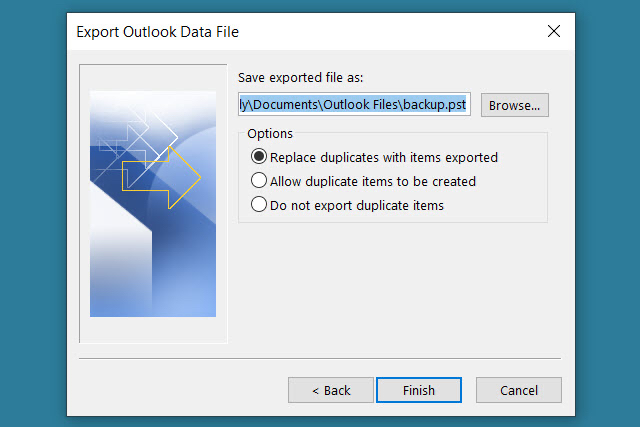Click the "Allow duplicate items to be created" text
This screenshot has height=427, width=640.
point(372,181)
